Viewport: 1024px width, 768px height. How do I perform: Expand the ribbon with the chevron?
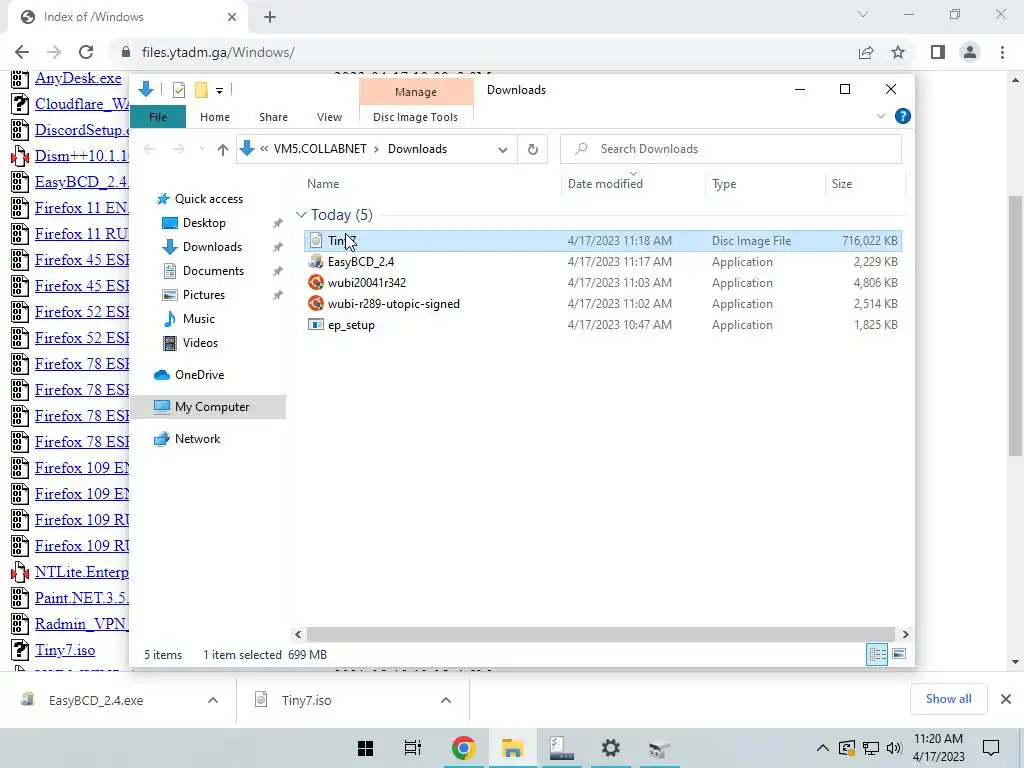click(x=880, y=116)
